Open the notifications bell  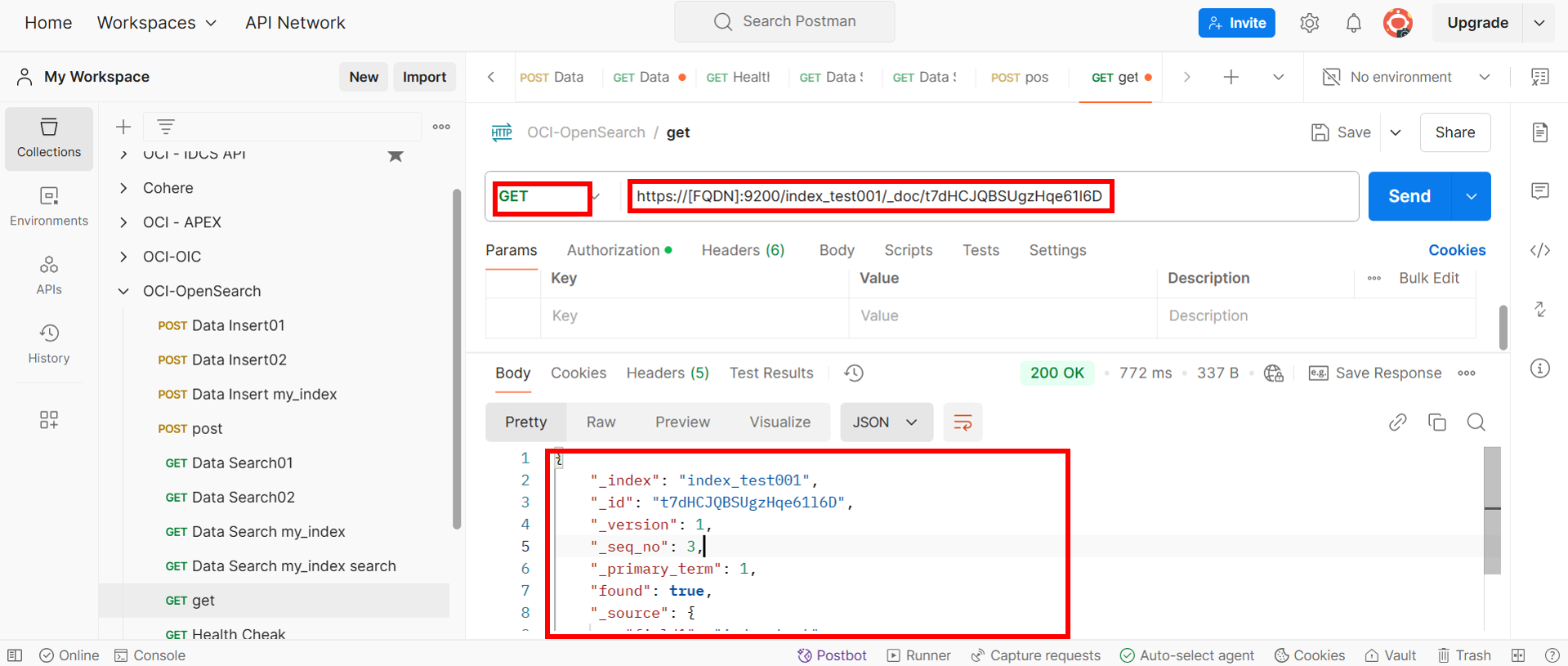pyautogui.click(x=1353, y=23)
